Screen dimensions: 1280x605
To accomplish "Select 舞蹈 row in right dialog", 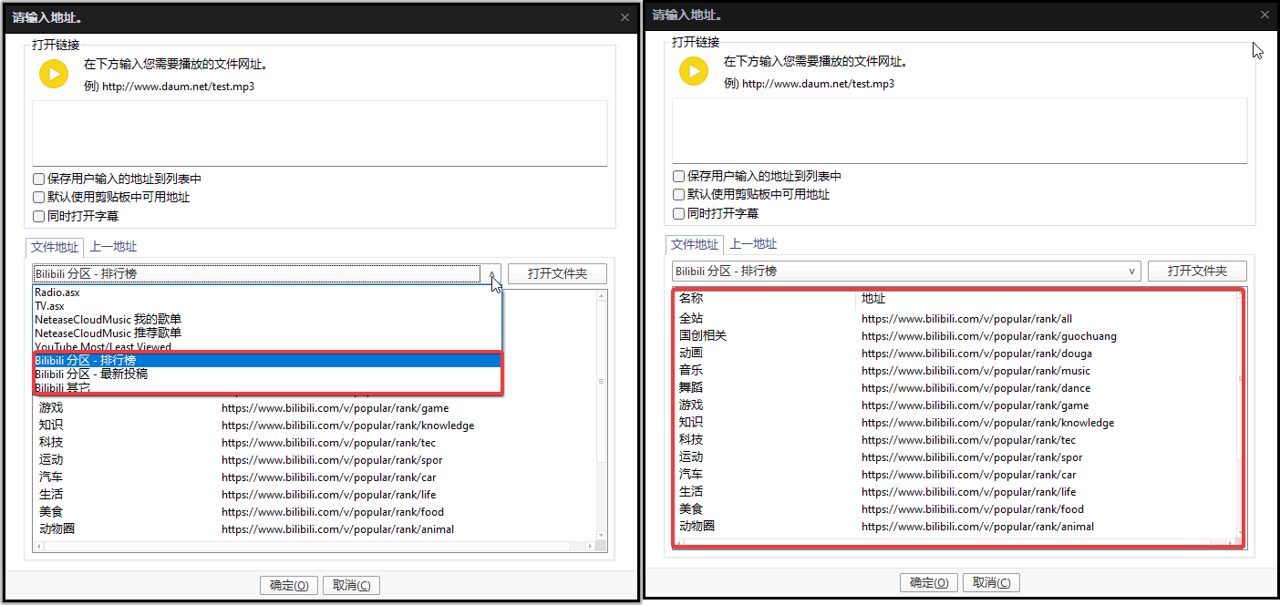I will pos(956,388).
